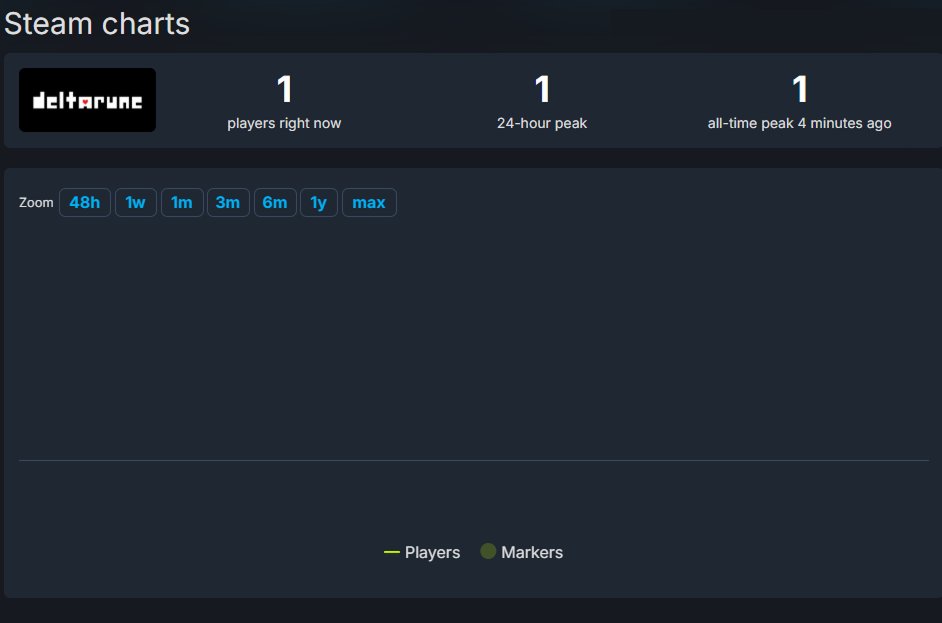Click the number above '24-hour peak'

tap(542, 89)
